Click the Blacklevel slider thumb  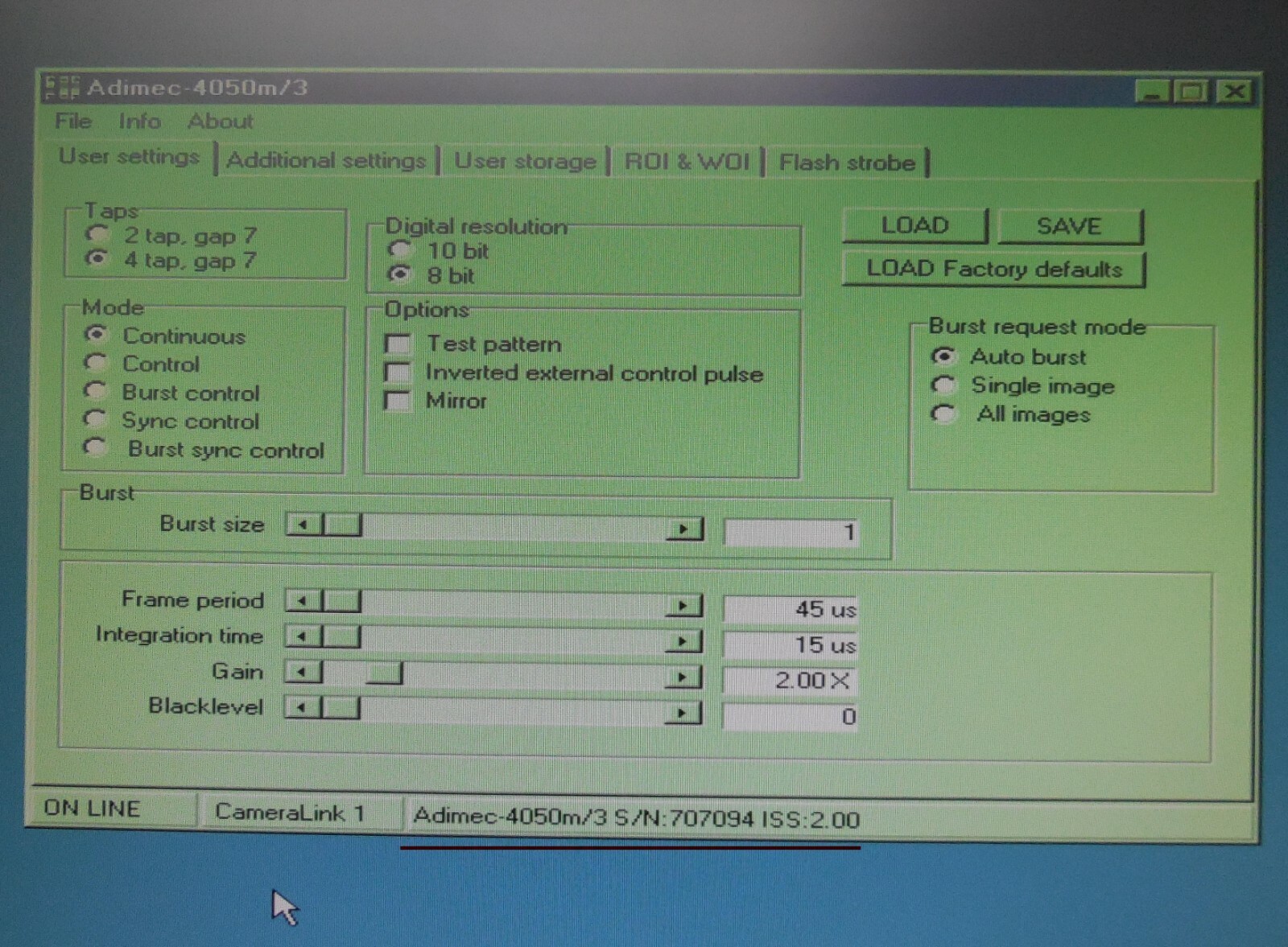[342, 708]
